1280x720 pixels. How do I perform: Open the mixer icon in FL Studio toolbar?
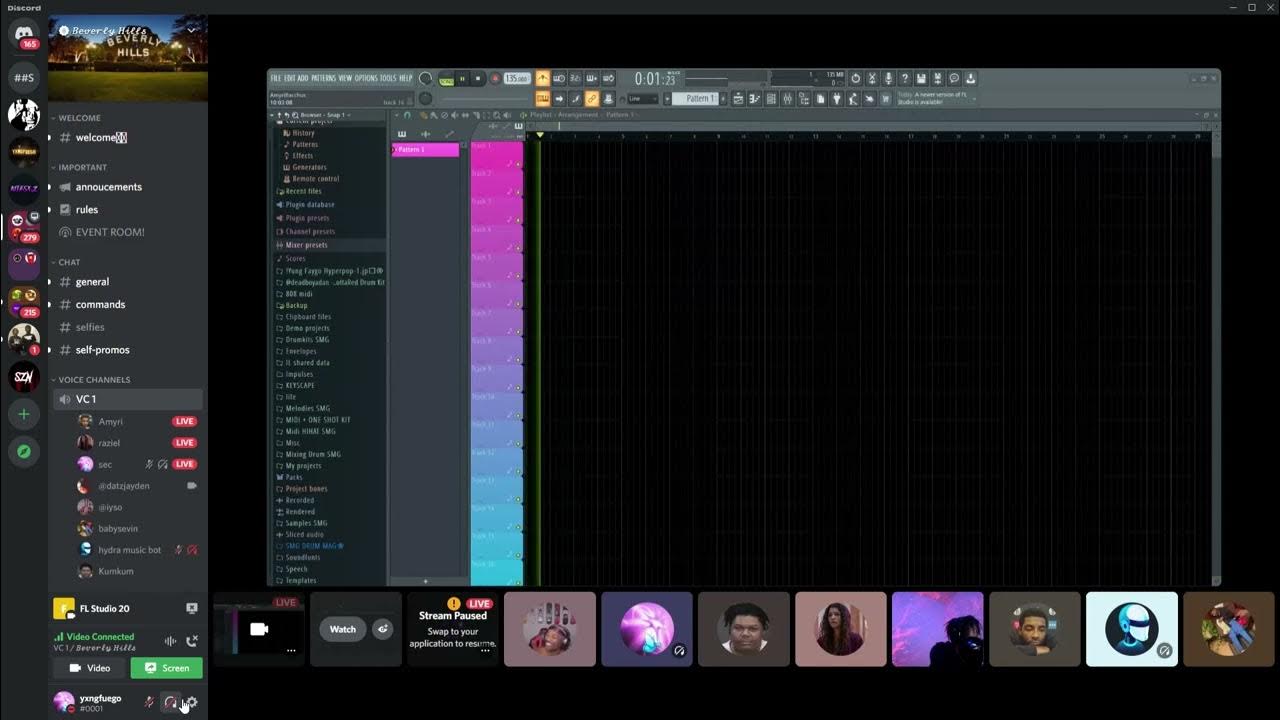(x=787, y=99)
